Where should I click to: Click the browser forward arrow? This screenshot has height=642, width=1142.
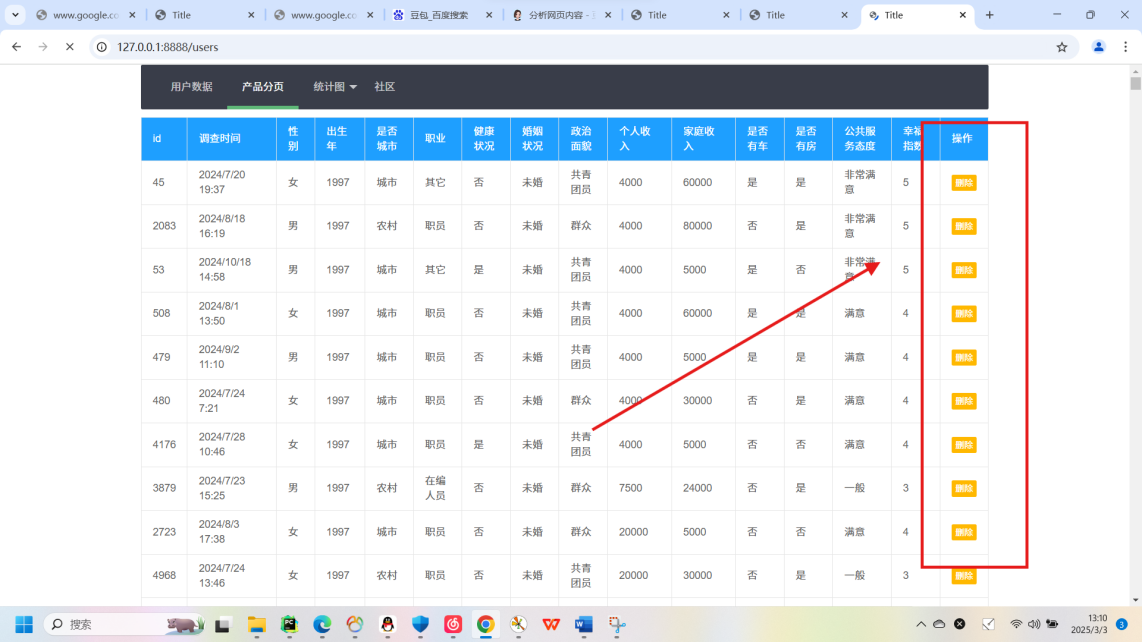point(43,47)
